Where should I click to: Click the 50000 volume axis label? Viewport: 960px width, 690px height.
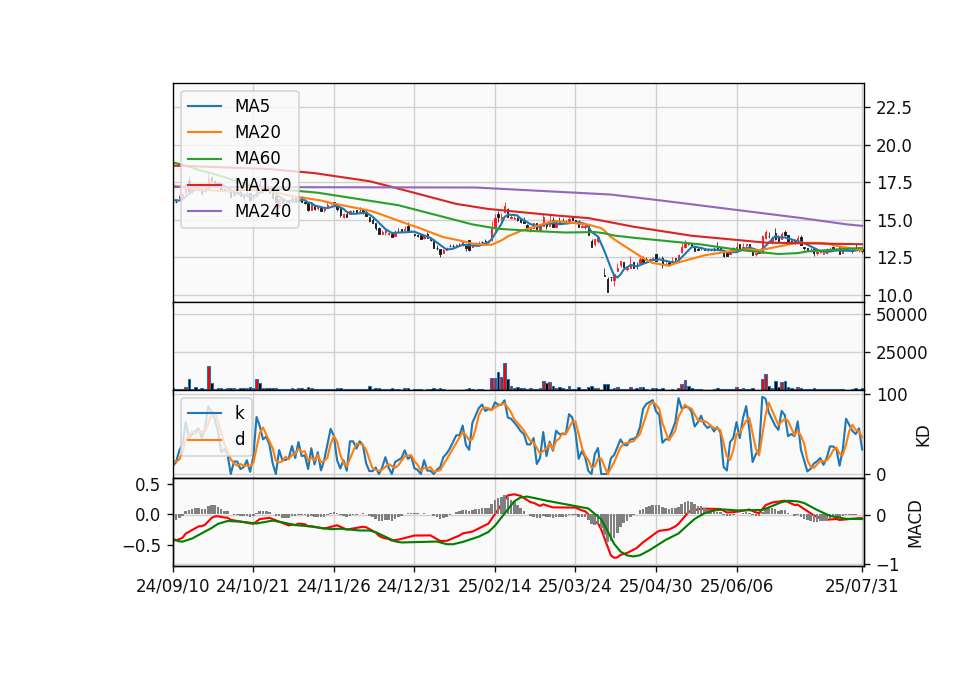pos(901,315)
